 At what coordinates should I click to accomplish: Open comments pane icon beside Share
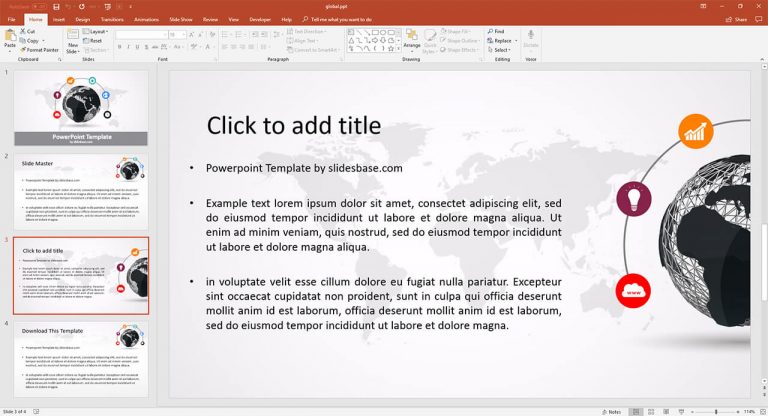point(756,19)
